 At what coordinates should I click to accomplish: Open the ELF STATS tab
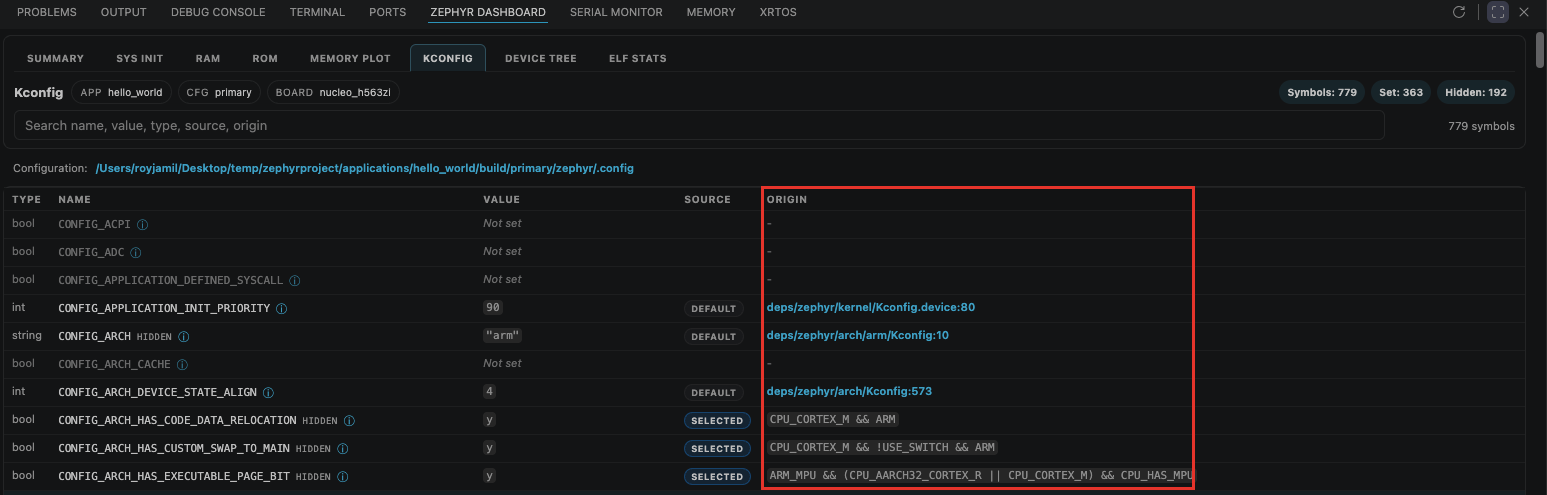tap(638, 58)
